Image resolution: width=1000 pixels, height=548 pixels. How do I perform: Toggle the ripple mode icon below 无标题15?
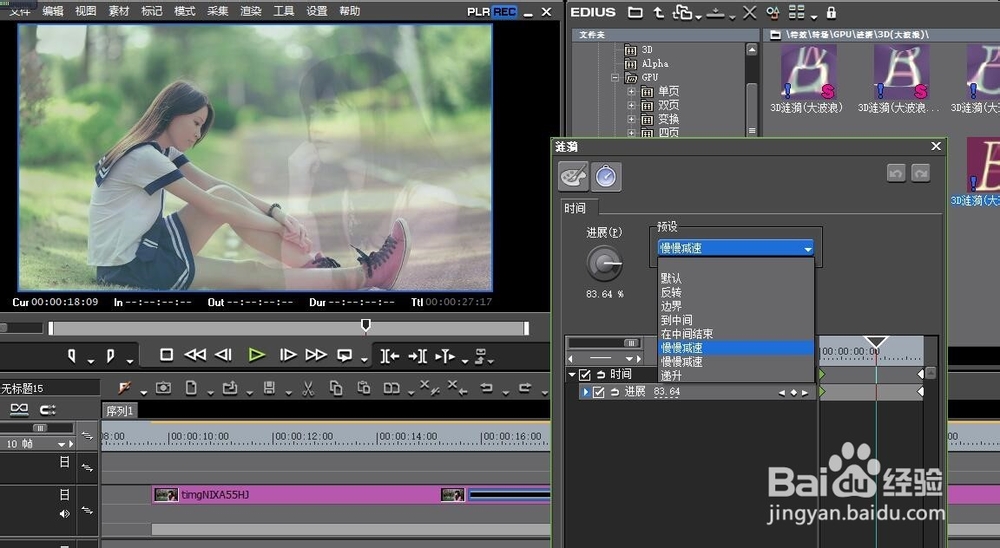click(x=19, y=409)
